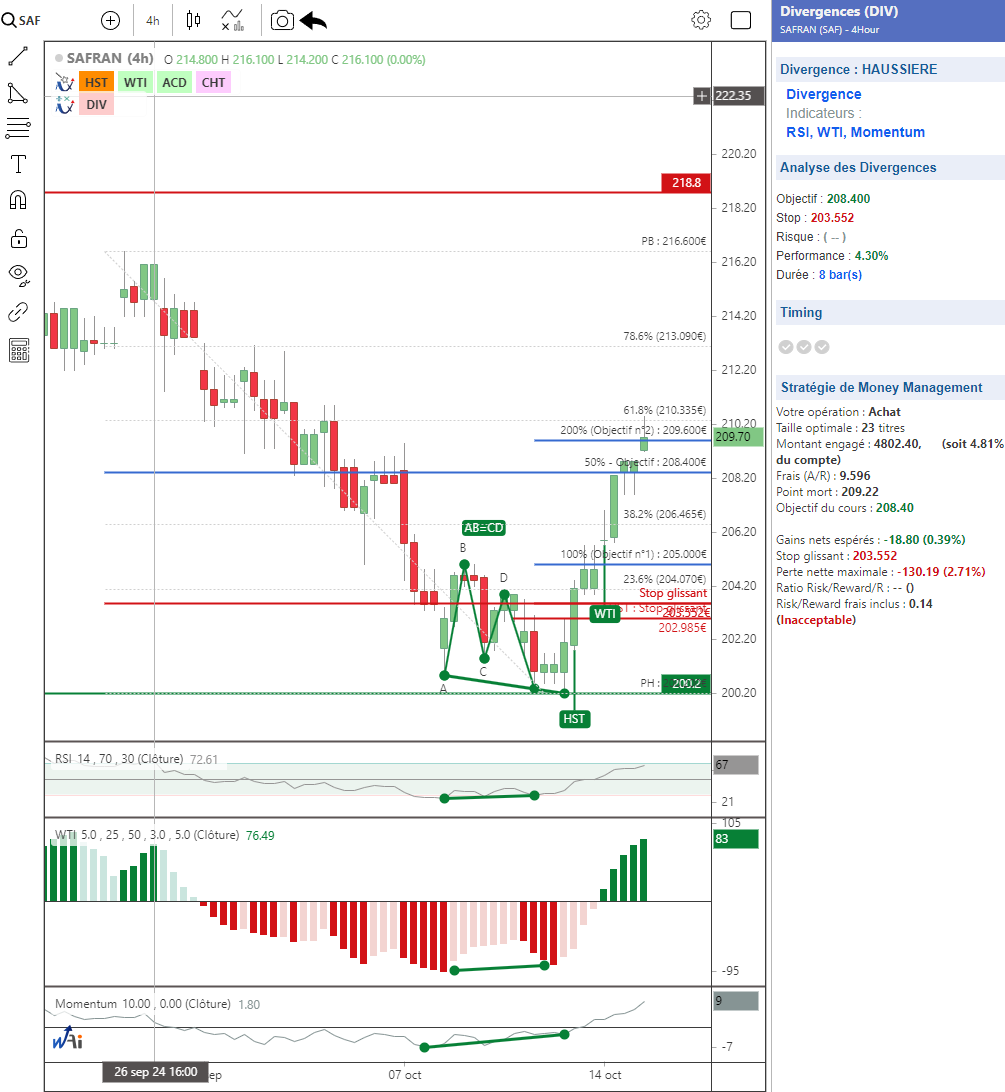Viewport: 1005px width, 1092px height.
Task: Toggle drawings visibility eye icon
Action: pos(19,274)
